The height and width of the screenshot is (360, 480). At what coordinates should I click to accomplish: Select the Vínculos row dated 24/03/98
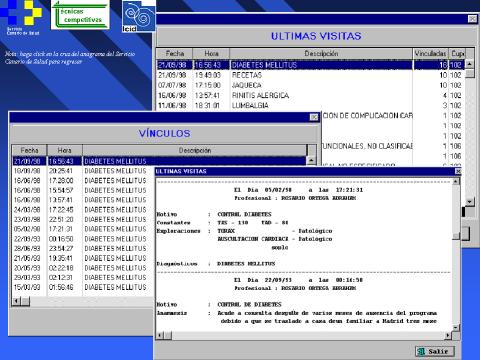pyautogui.click(x=83, y=210)
